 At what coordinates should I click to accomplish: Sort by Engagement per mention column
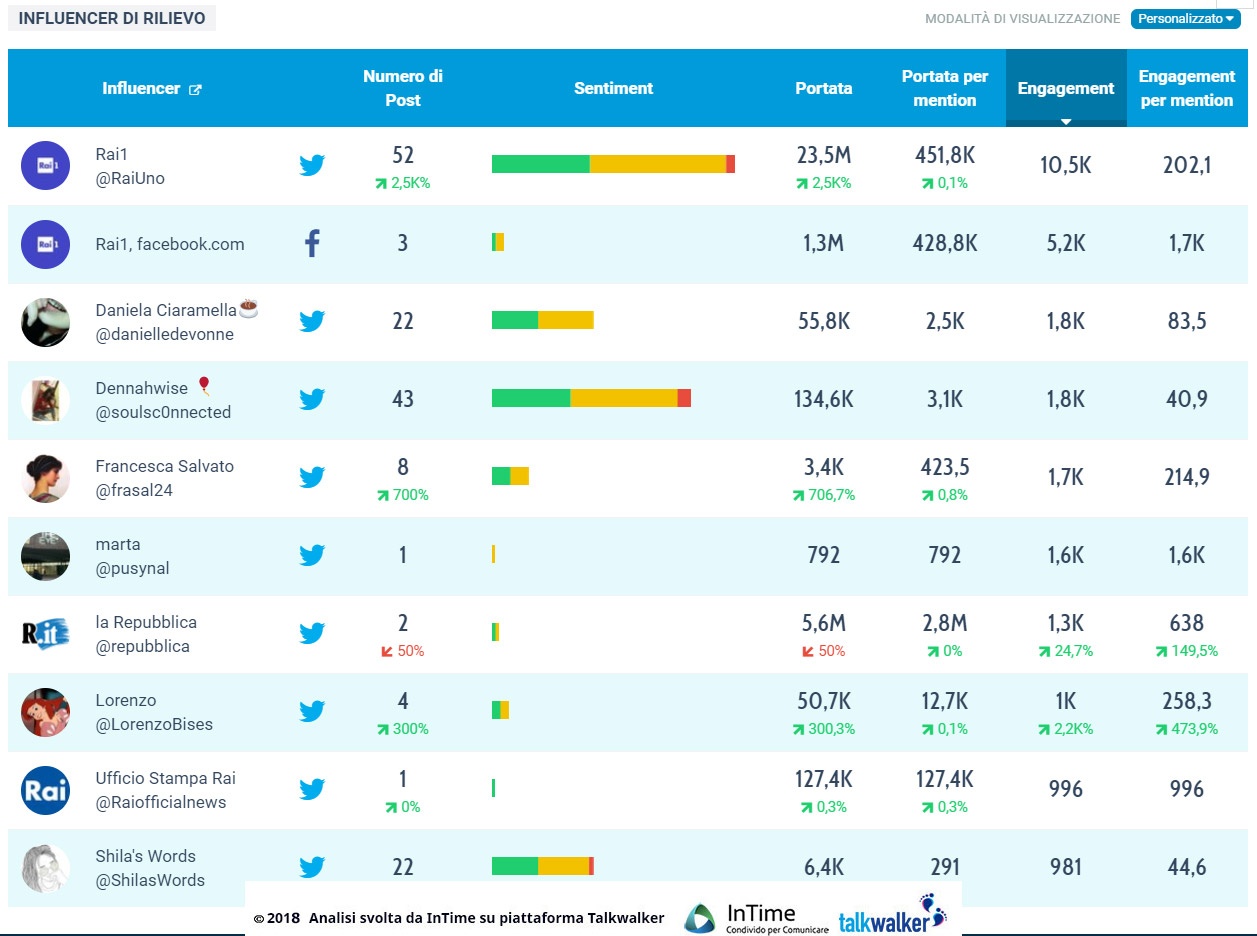[1187, 88]
